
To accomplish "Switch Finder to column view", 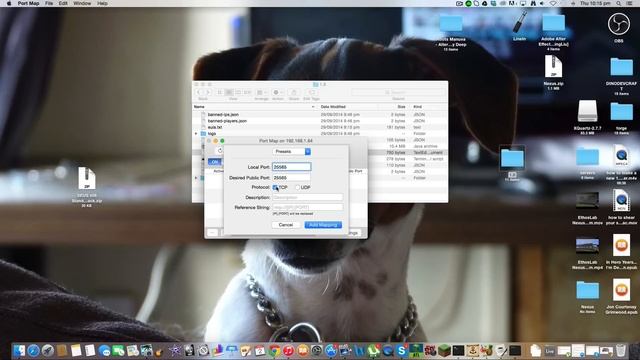I will pyautogui.click(x=238, y=93).
